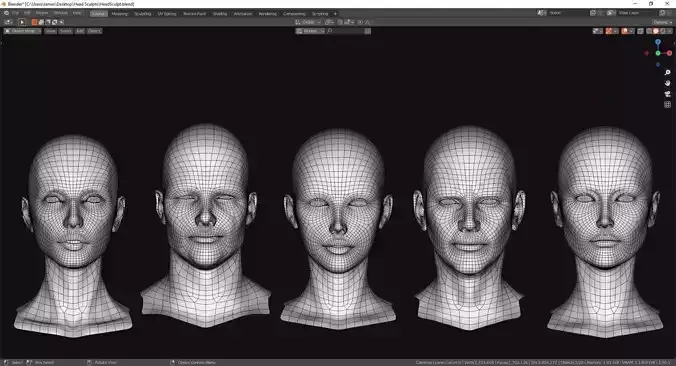
Task: Choose the Invert Selection mode icon
Action: tap(54, 22)
